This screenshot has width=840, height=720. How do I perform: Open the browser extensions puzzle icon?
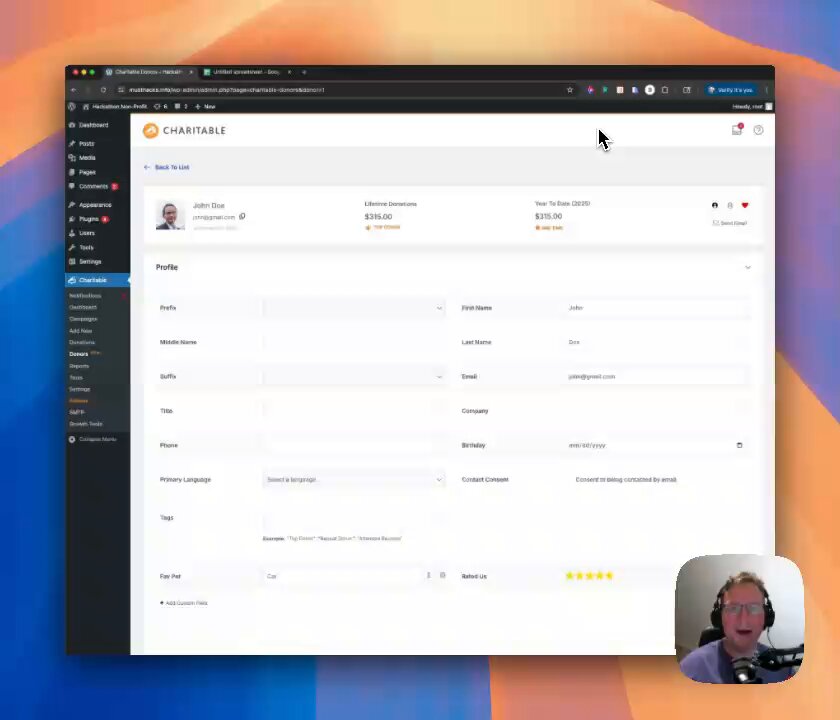click(x=665, y=90)
